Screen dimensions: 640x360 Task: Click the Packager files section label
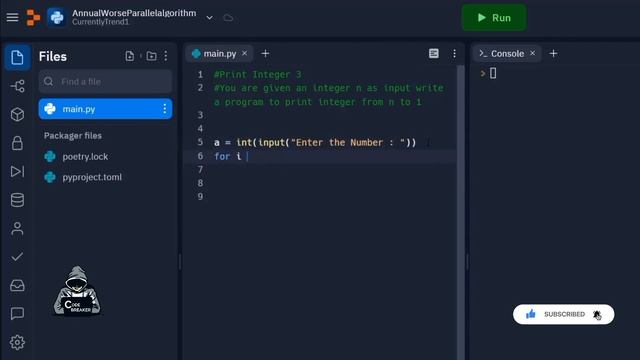tap(73, 136)
